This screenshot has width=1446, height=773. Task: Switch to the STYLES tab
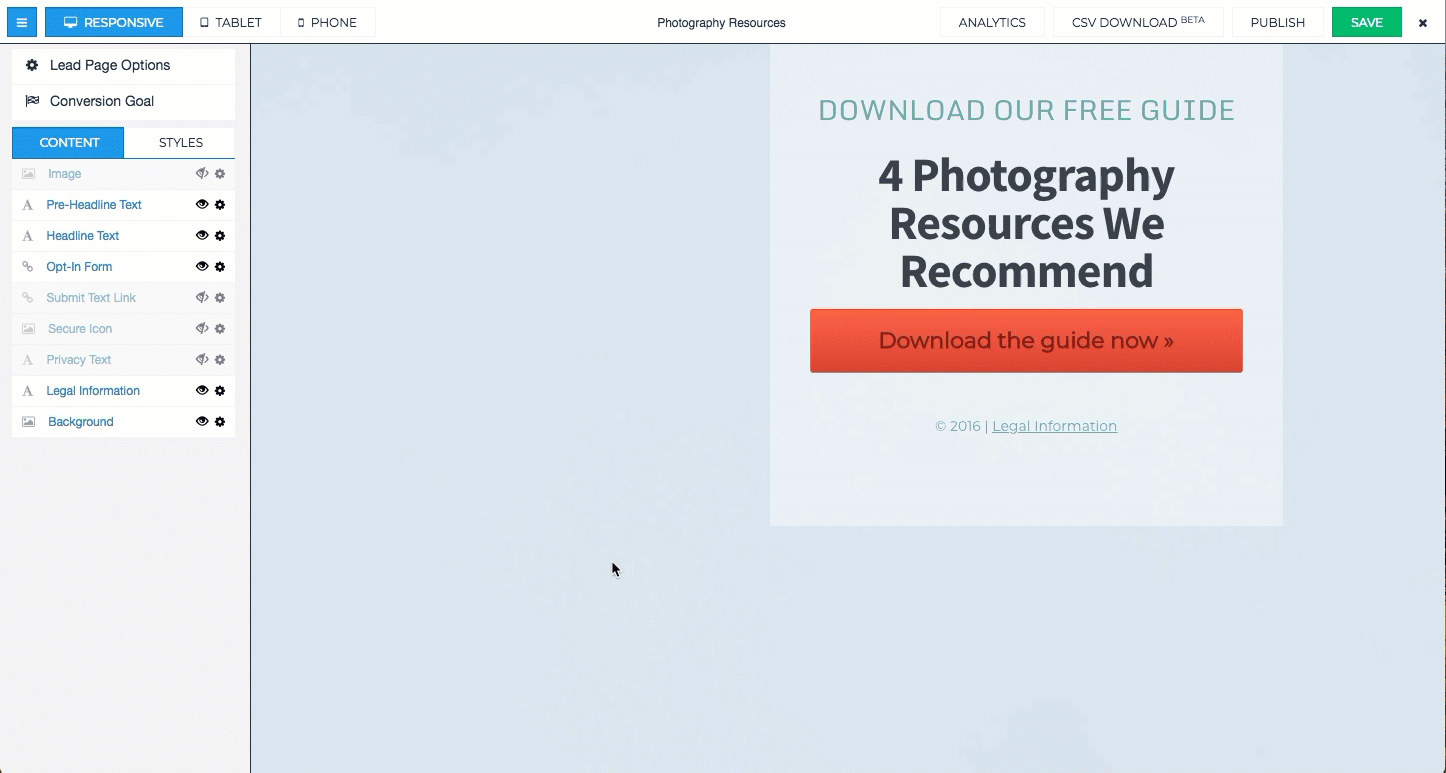pyautogui.click(x=179, y=142)
